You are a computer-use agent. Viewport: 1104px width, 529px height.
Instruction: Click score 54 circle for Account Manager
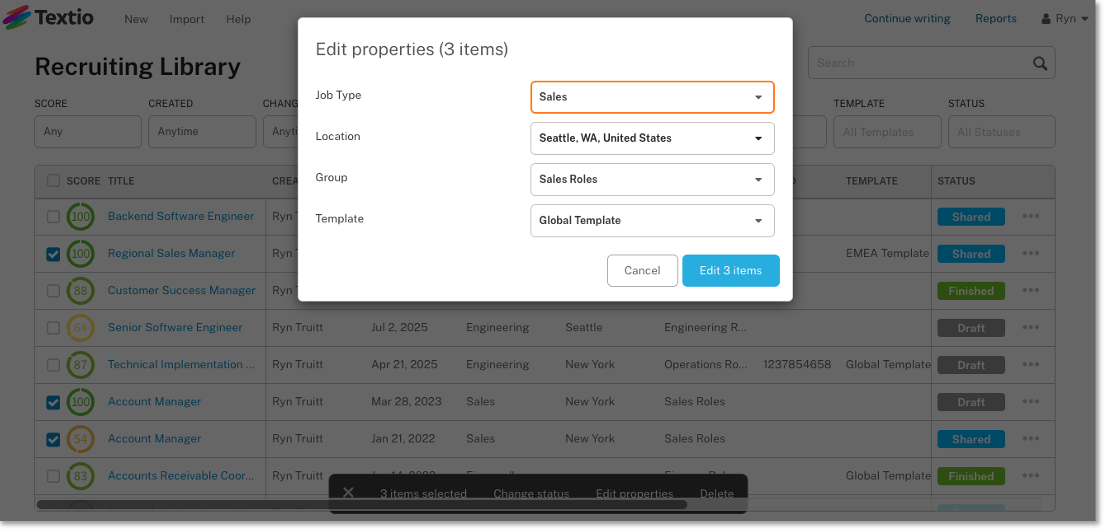(81, 439)
